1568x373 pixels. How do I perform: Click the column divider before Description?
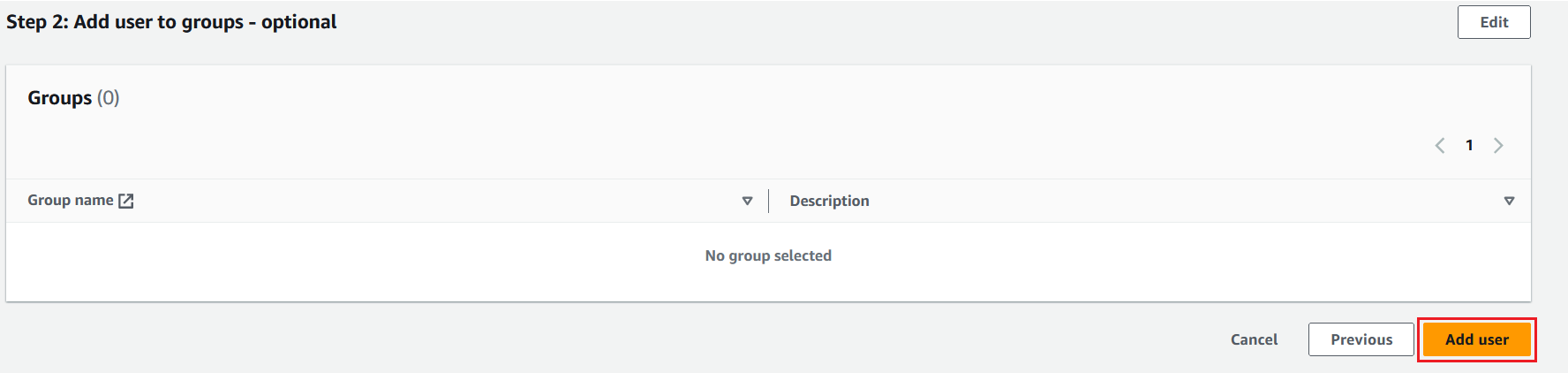click(768, 202)
